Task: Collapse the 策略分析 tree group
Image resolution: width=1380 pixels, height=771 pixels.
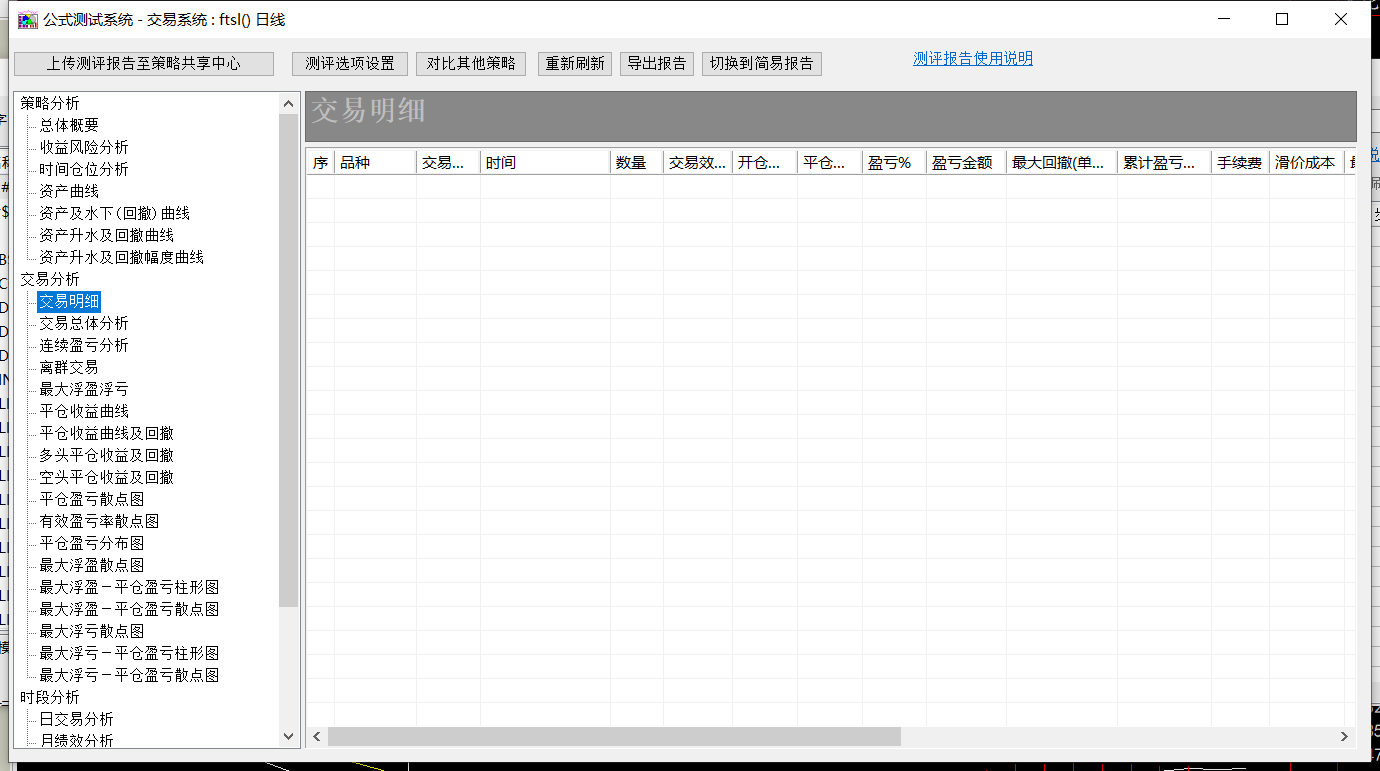Action: click(x=50, y=103)
